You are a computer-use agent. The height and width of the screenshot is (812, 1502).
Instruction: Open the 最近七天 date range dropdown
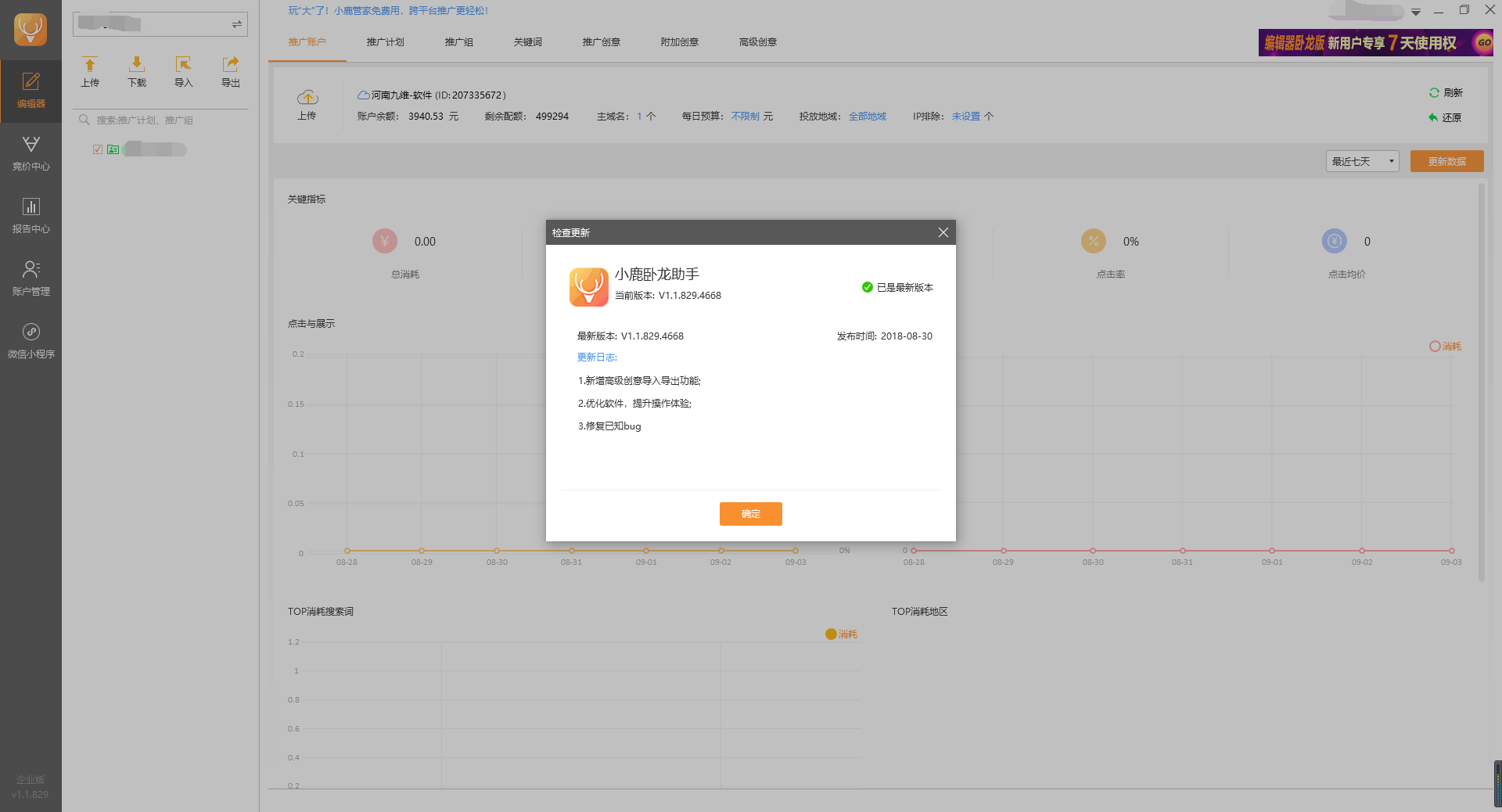pyautogui.click(x=1363, y=161)
